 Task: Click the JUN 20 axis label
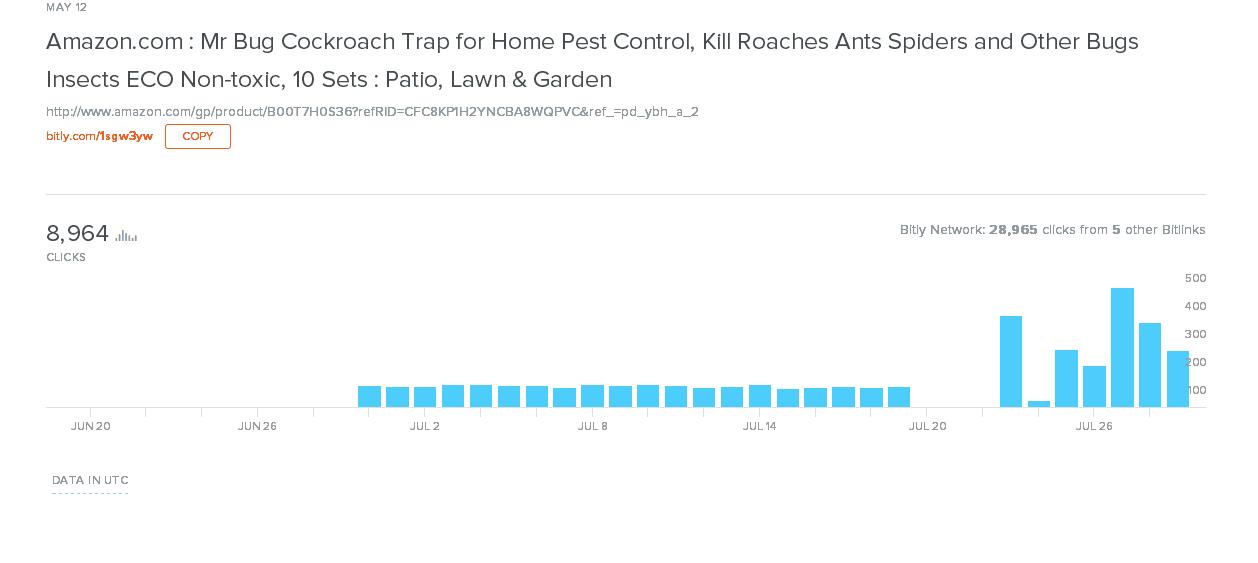[90, 426]
